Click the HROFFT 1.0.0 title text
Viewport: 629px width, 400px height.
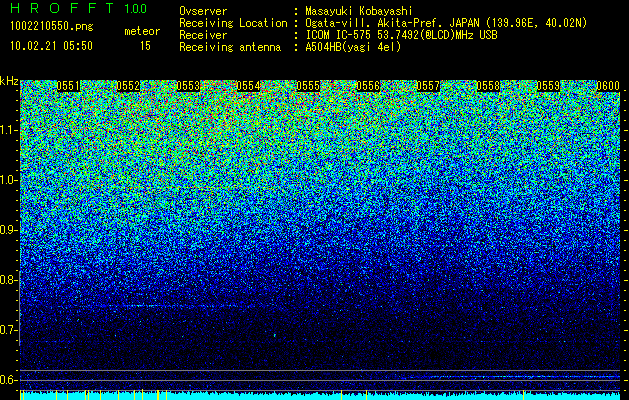tap(78, 8)
